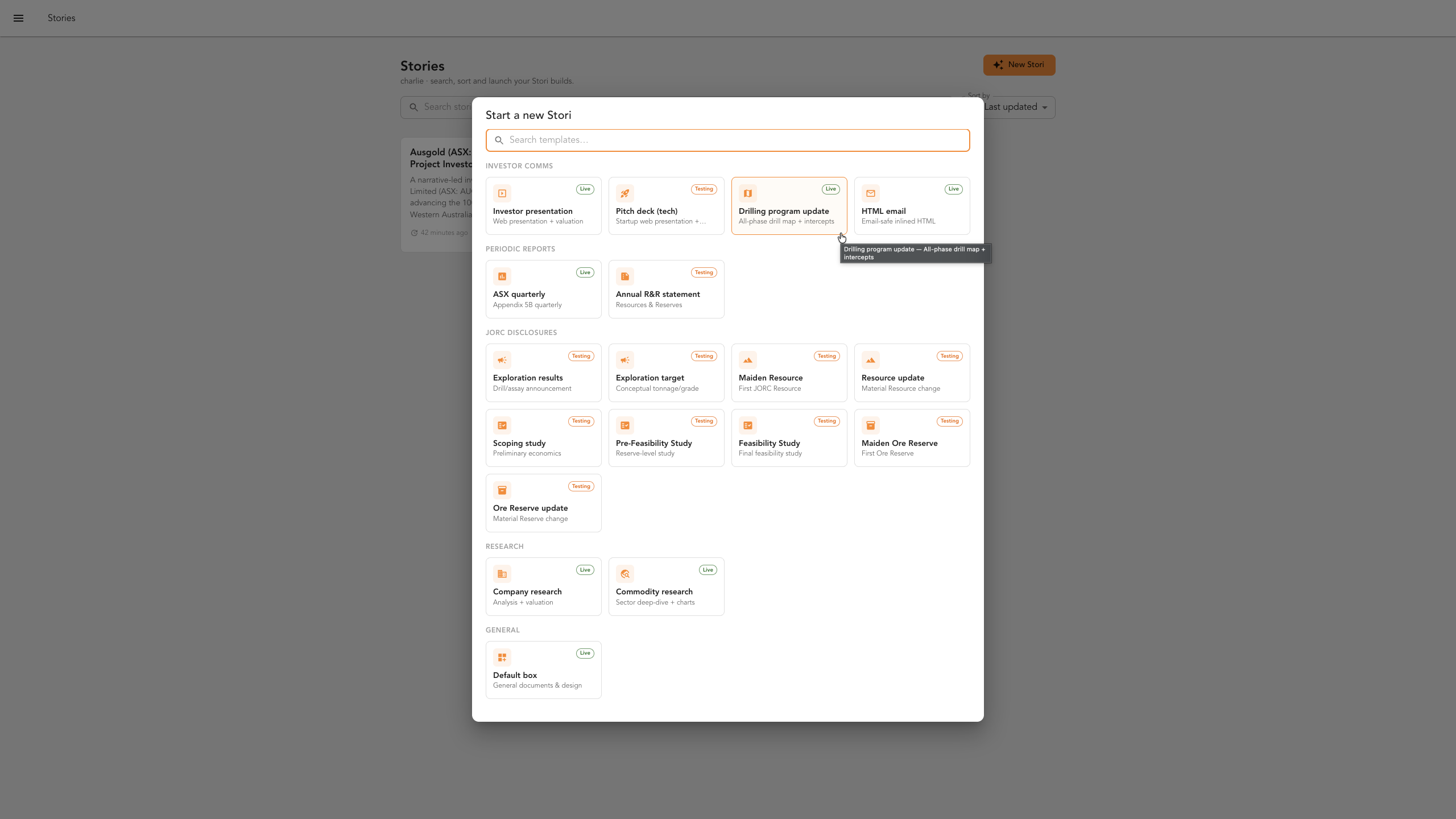This screenshot has height=819, width=1456.
Task: Choose the Feasibility Study template
Action: tap(789, 438)
